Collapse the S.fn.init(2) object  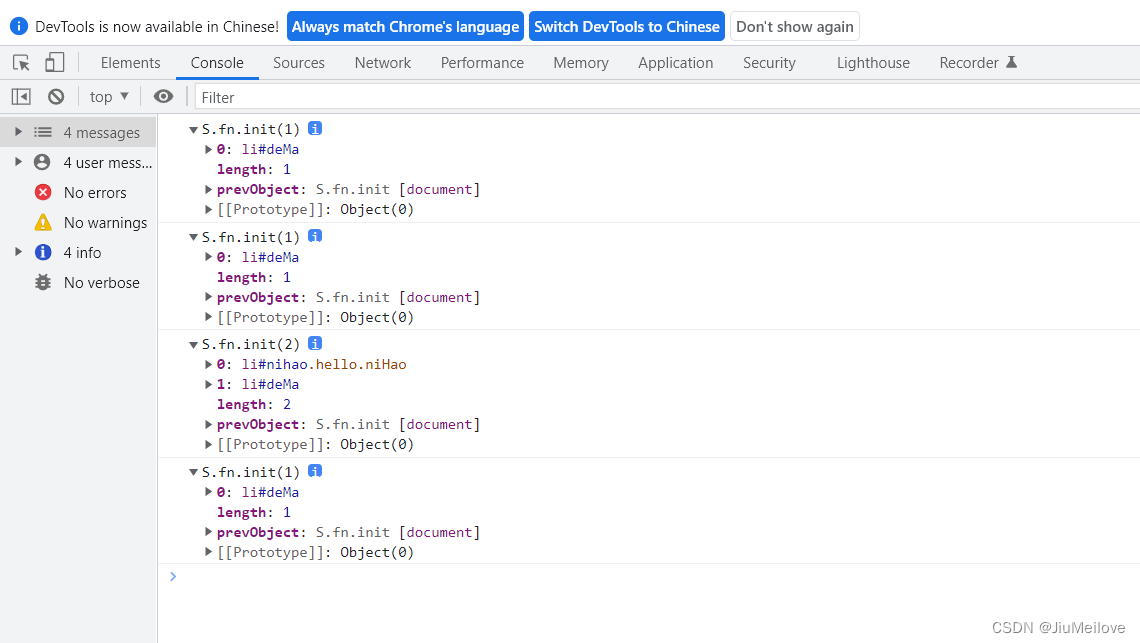194,345
